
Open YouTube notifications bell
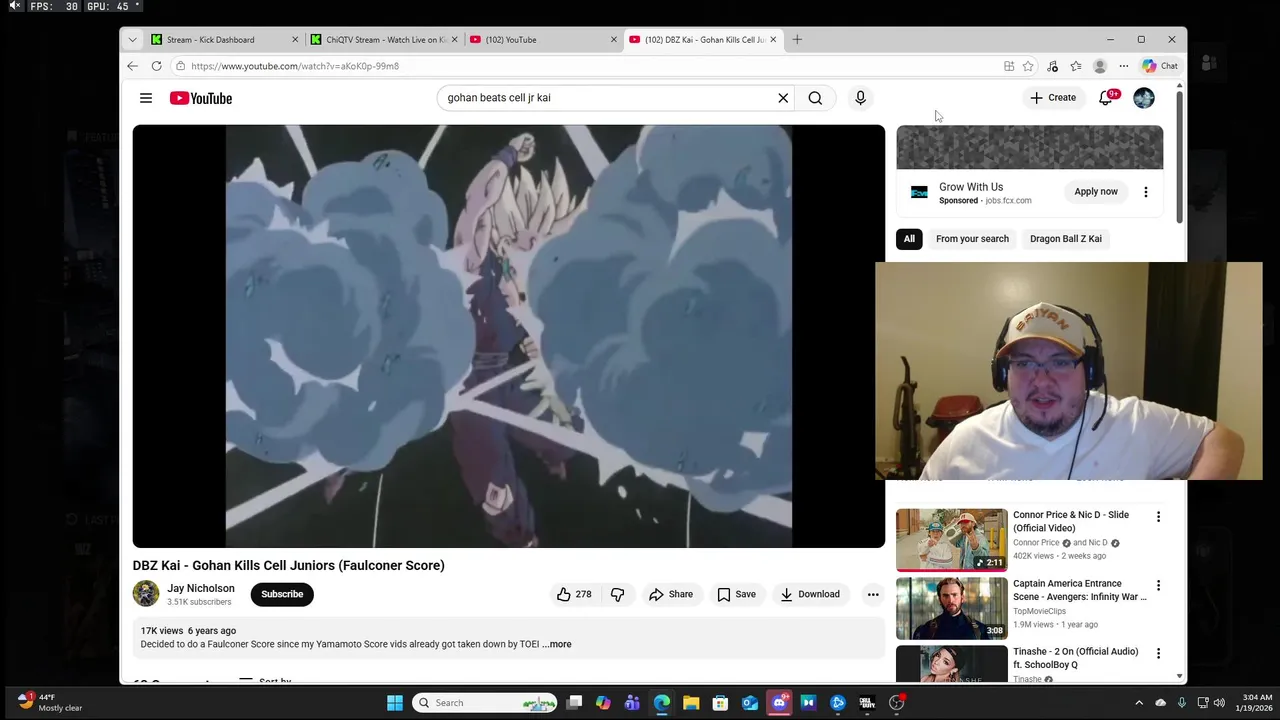[1106, 98]
